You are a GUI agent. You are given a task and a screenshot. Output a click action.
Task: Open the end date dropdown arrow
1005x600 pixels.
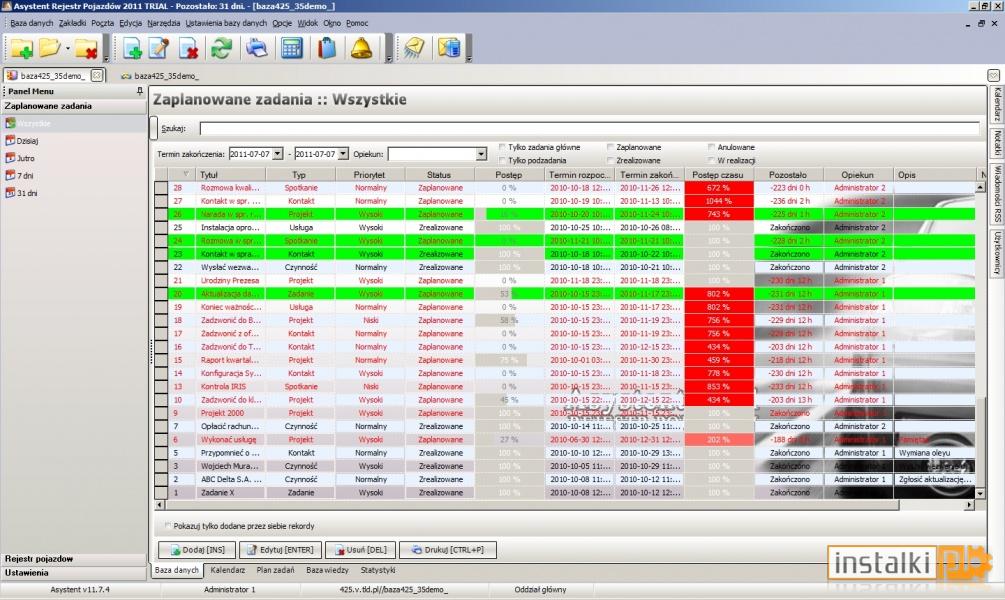point(343,154)
